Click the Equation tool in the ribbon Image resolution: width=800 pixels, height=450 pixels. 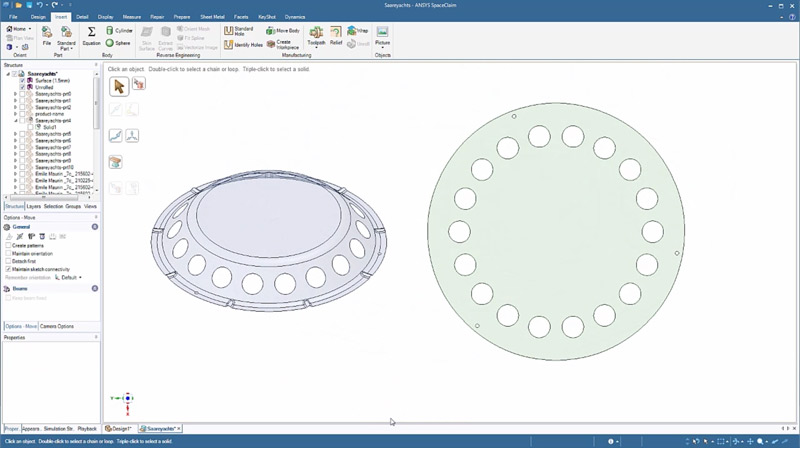point(91,37)
